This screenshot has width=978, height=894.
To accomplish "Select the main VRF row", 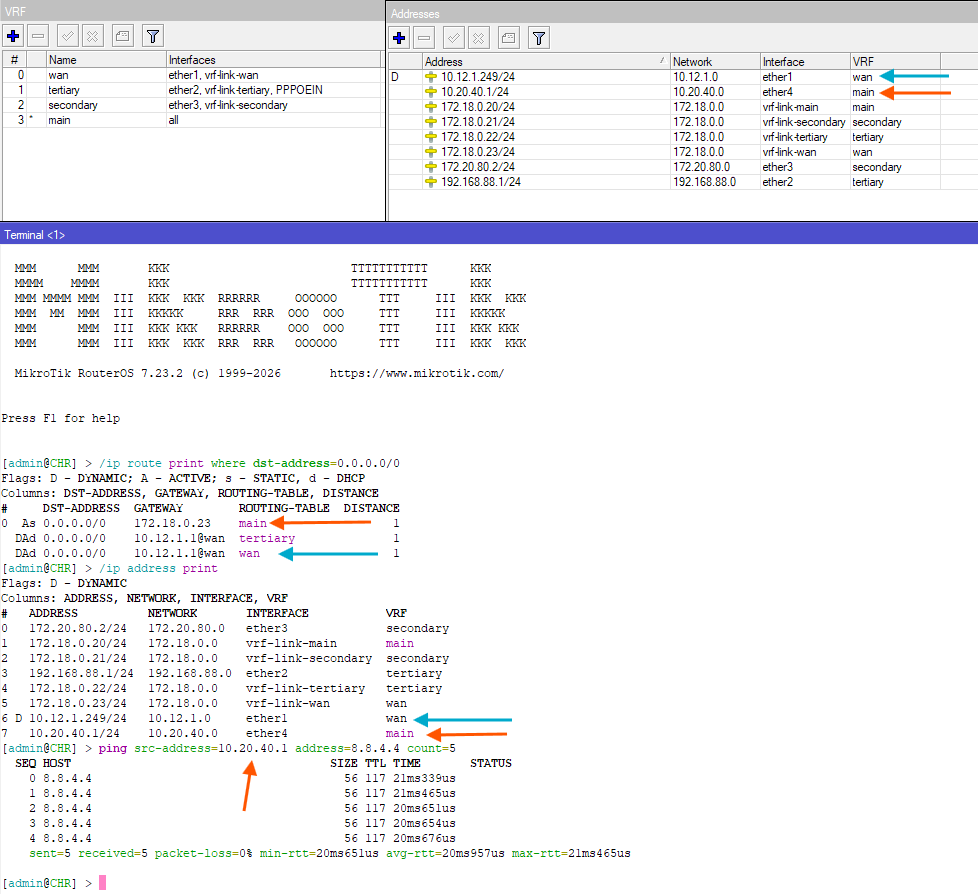I will tap(192, 120).
